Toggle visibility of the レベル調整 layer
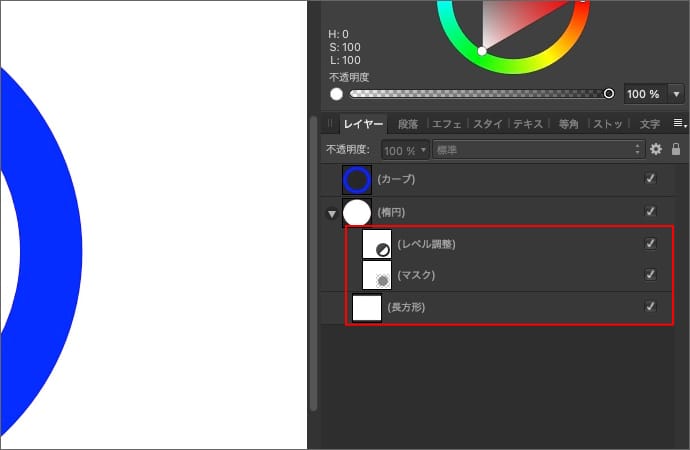 [x=651, y=243]
